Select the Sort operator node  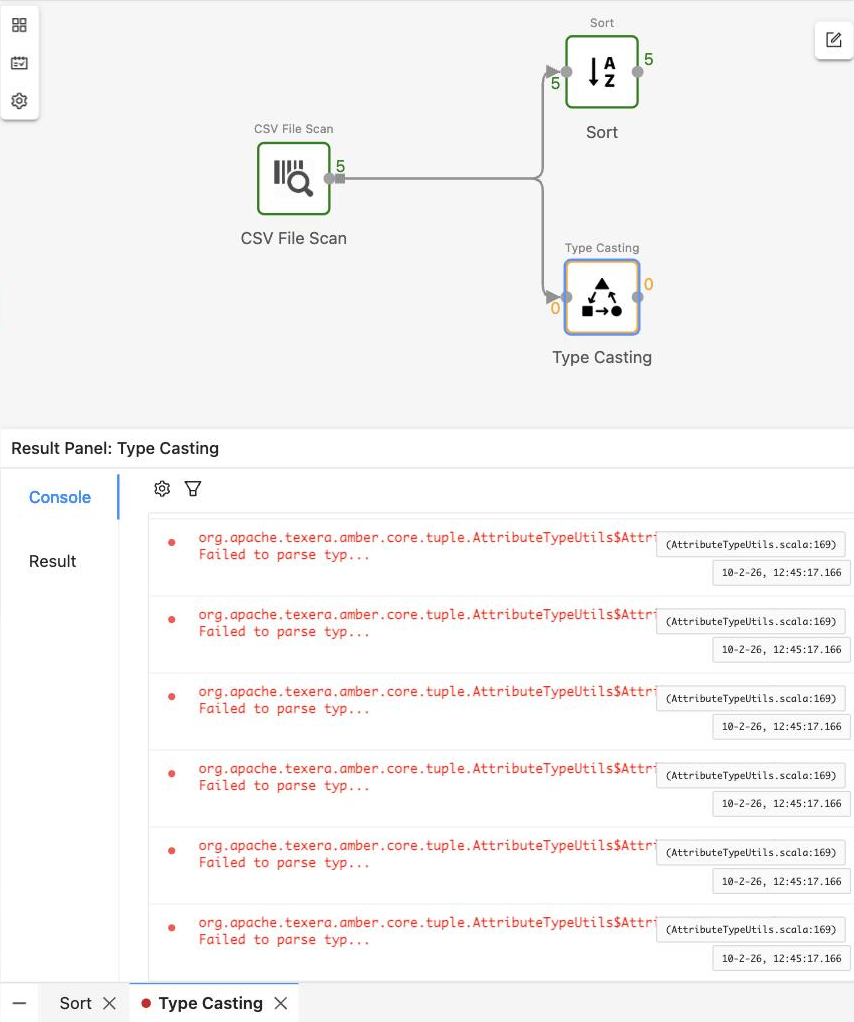coord(602,72)
